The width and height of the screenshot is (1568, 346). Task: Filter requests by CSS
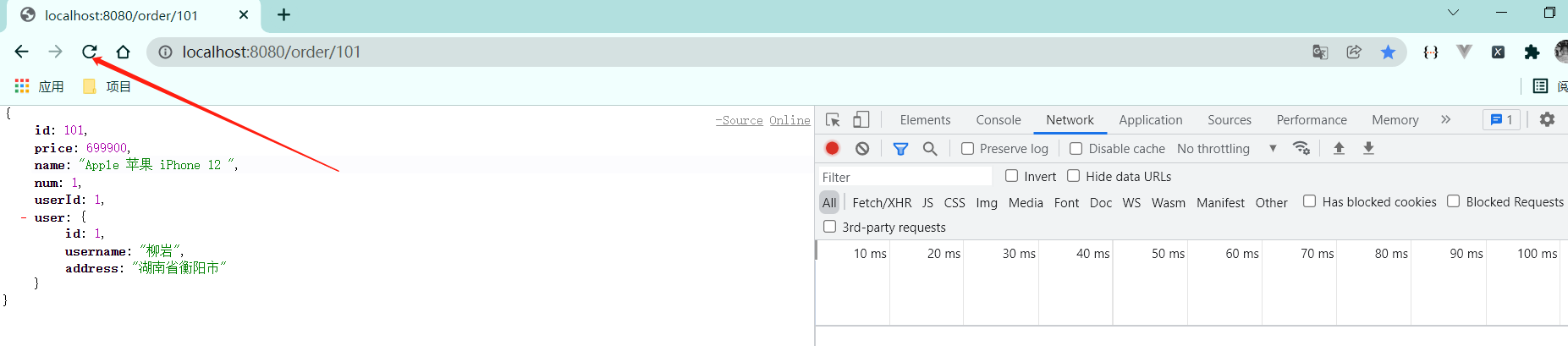click(955, 203)
